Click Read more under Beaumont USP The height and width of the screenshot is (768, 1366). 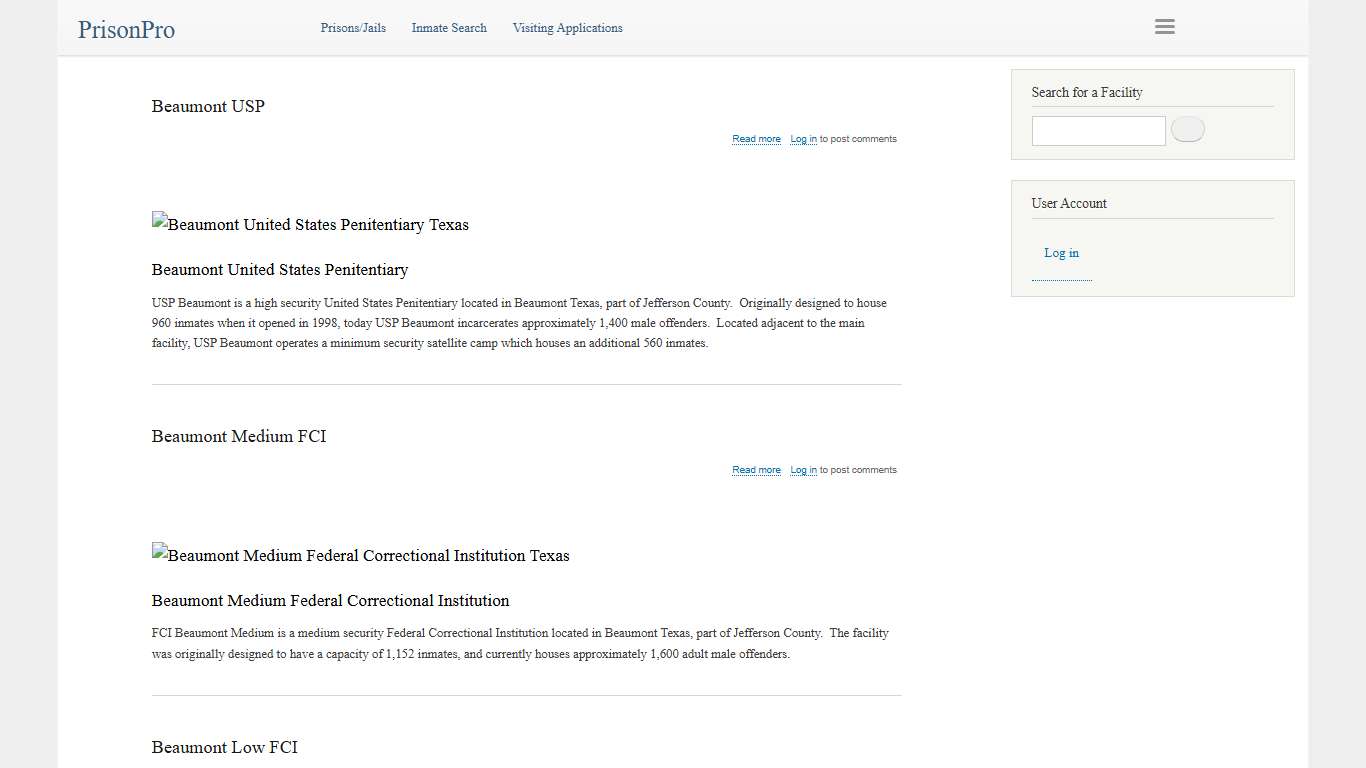(x=756, y=139)
